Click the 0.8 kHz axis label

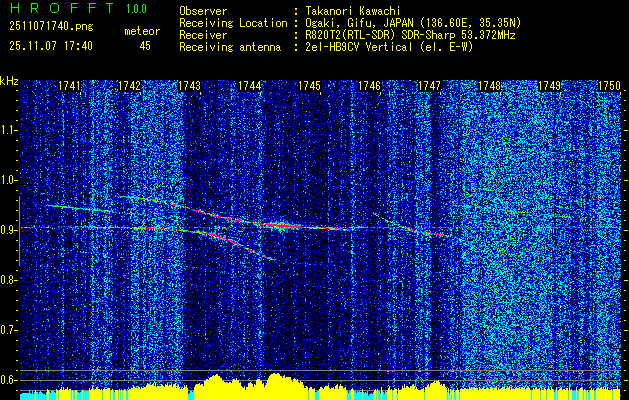click(x=8, y=280)
